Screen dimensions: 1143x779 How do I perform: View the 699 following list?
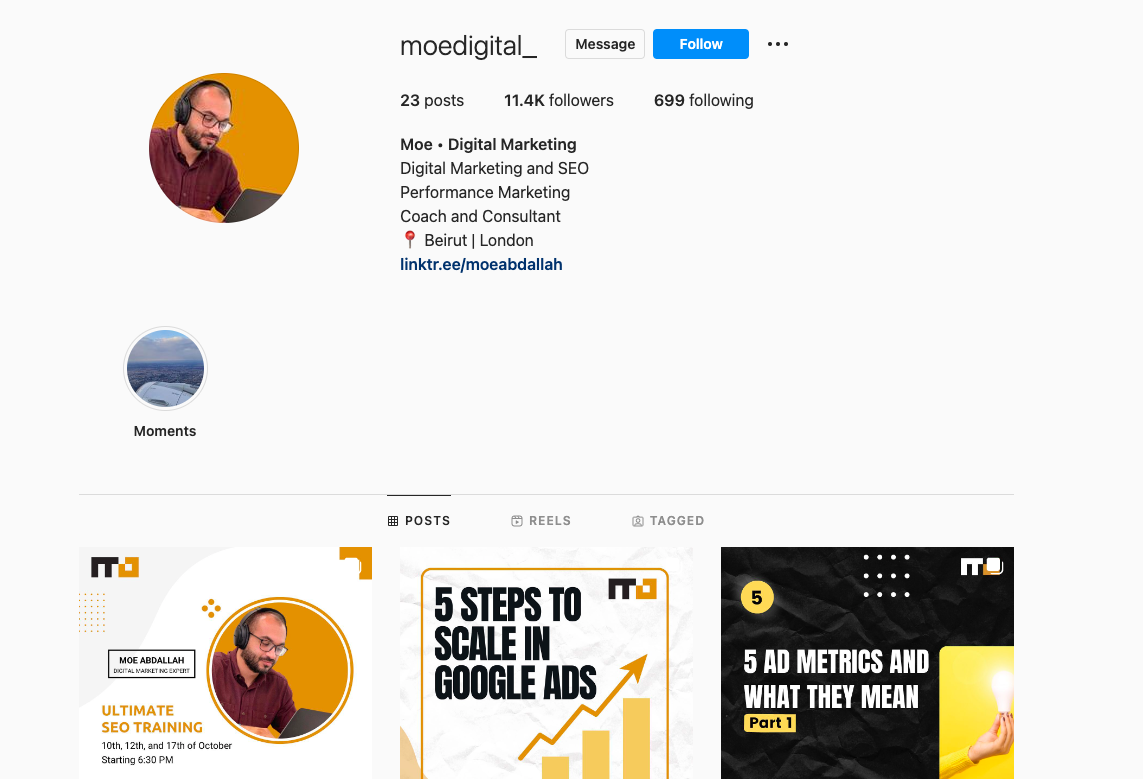click(703, 101)
